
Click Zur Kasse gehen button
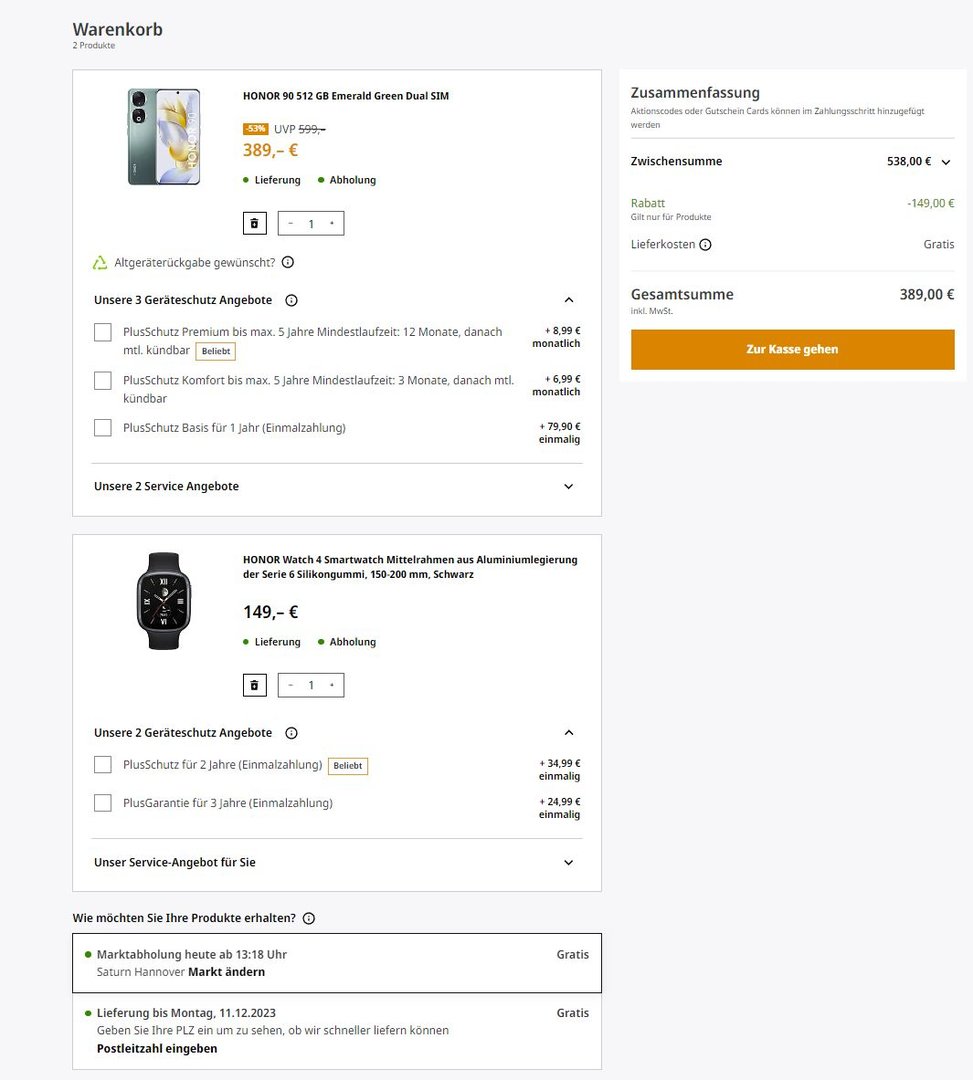click(792, 350)
